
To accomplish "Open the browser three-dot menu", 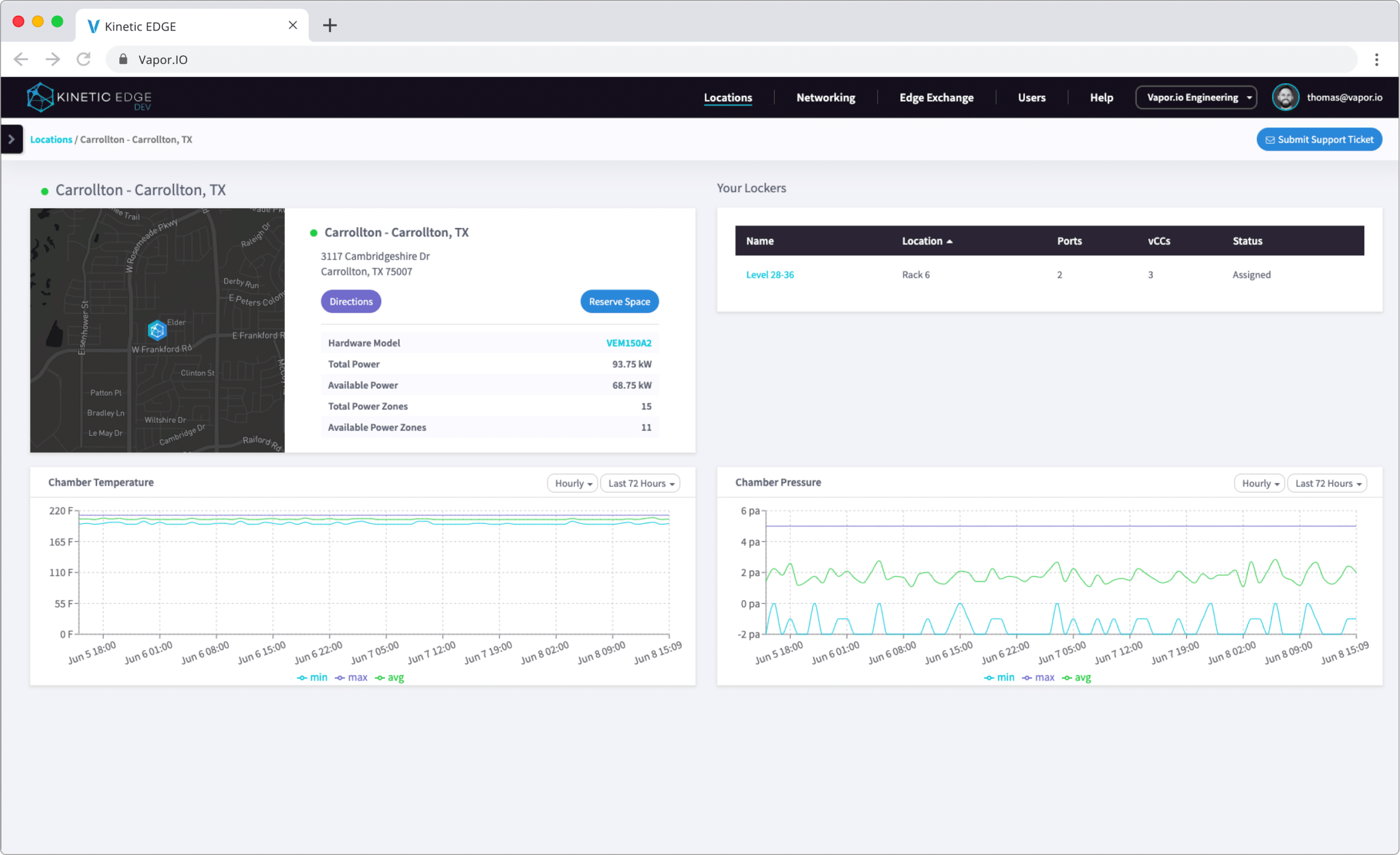I will click(x=1376, y=60).
